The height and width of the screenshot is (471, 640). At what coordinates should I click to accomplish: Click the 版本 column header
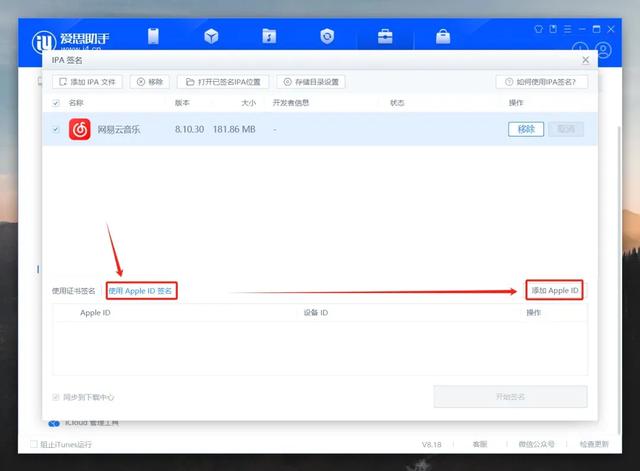click(182, 103)
